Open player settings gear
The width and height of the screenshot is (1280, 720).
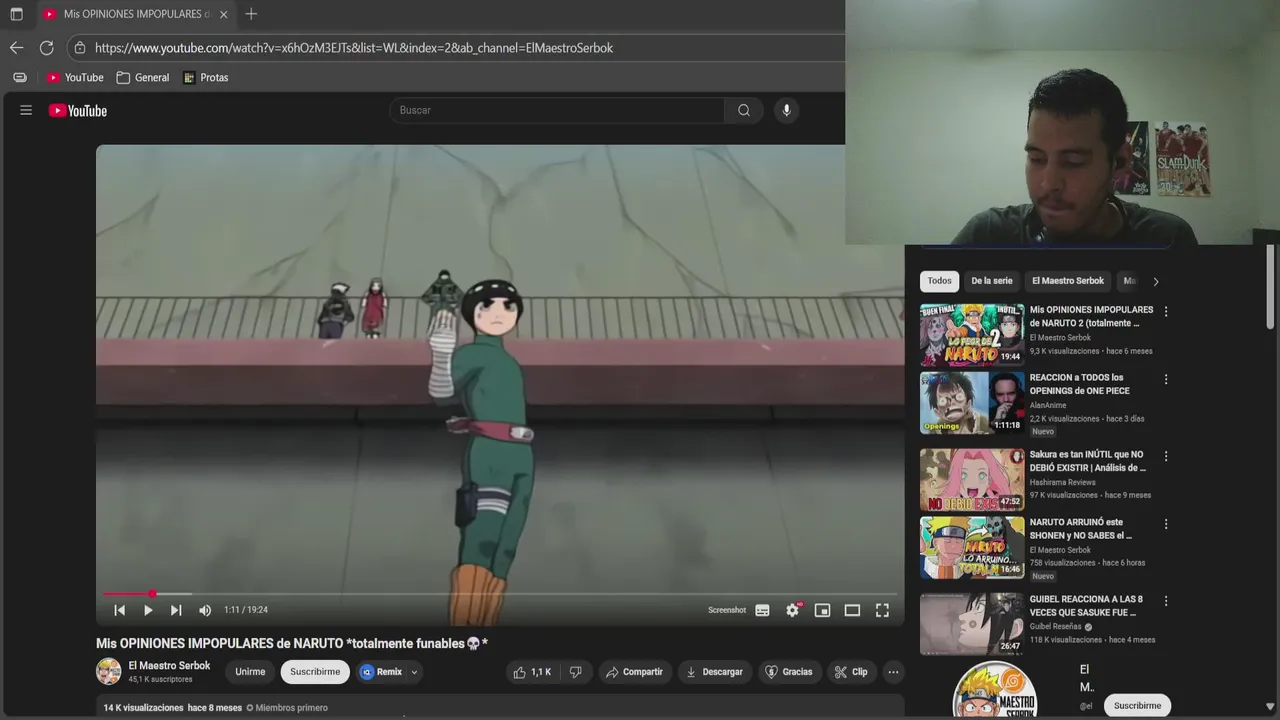792,610
